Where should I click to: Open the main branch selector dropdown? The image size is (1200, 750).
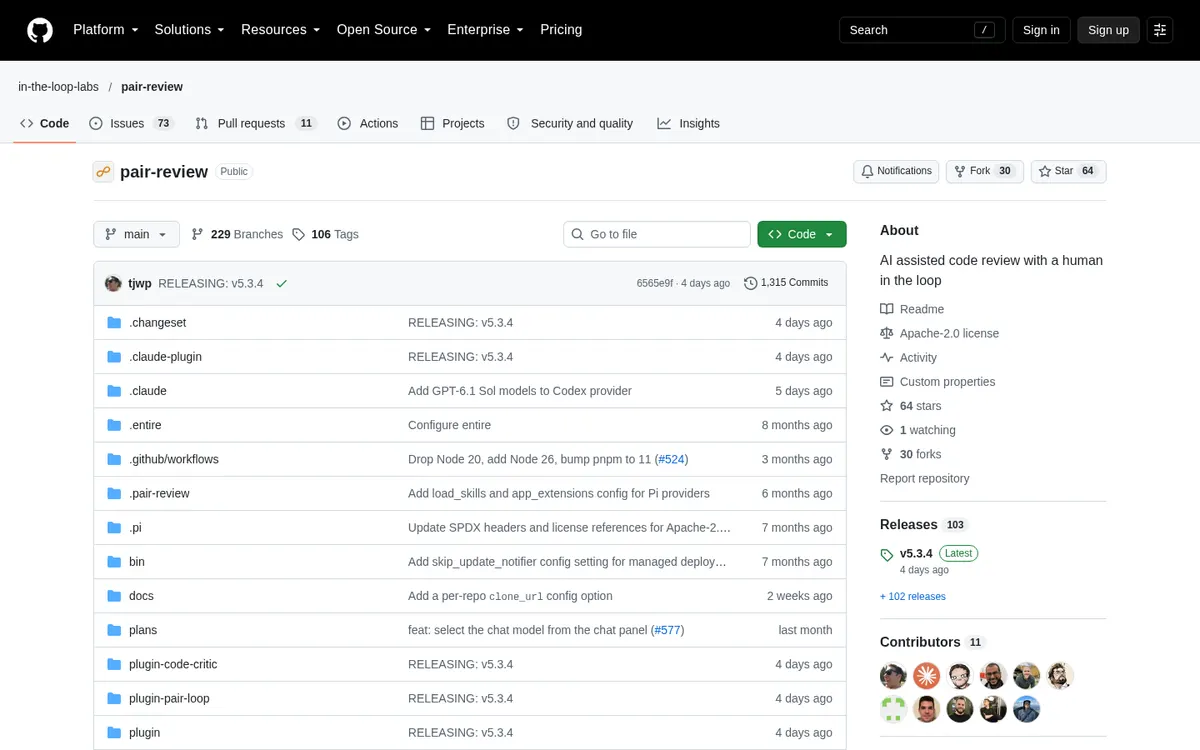click(136, 234)
